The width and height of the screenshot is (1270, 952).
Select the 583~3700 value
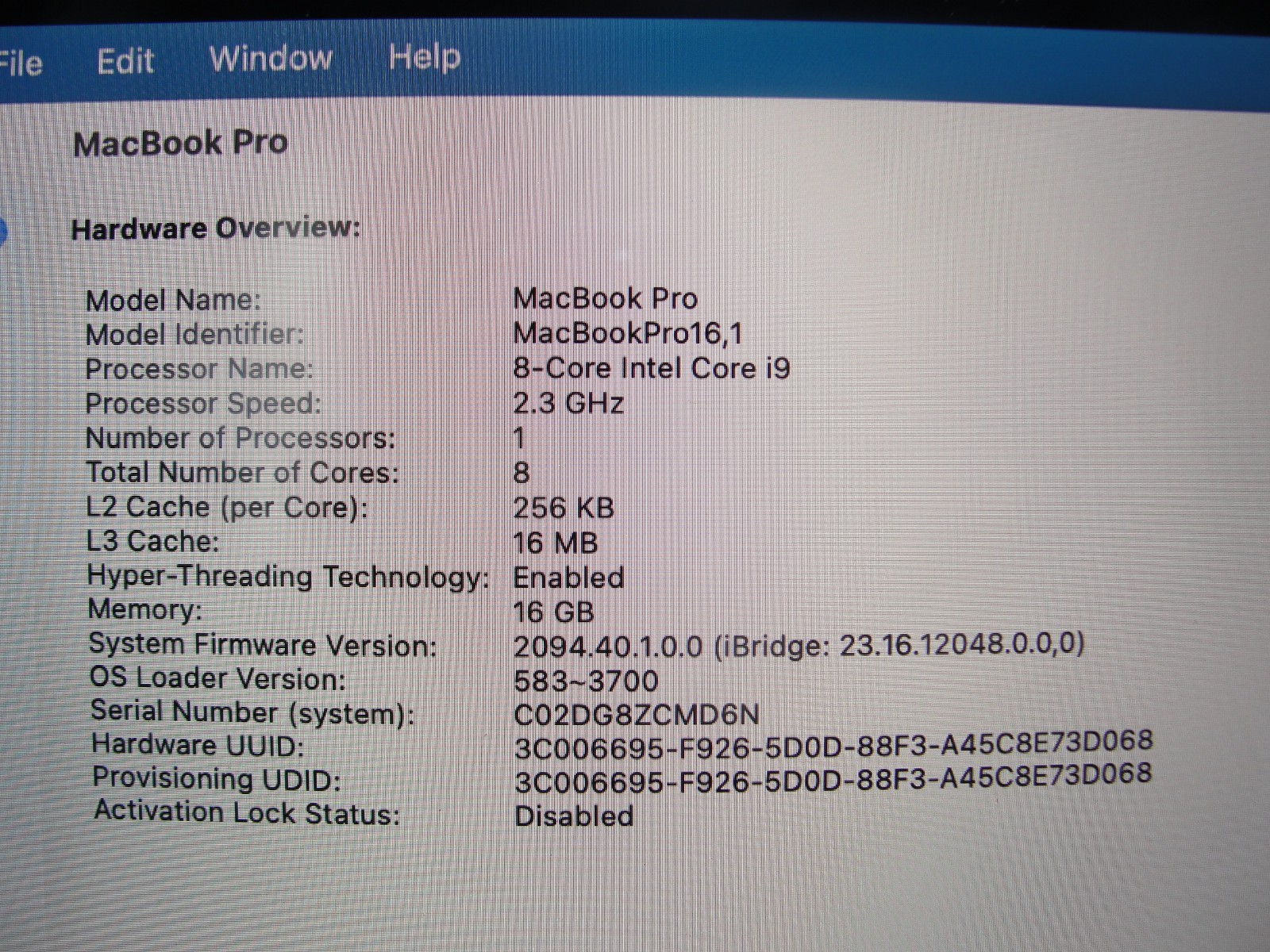(587, 681)
